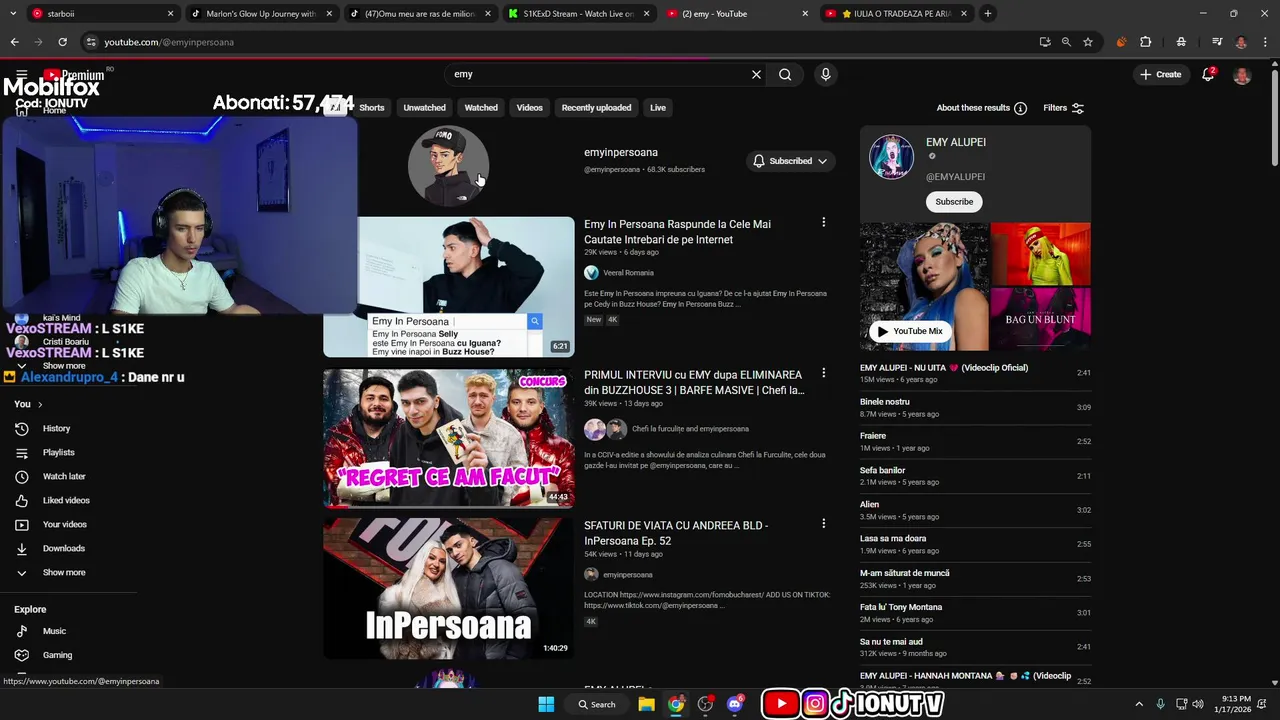The image size is (1280, 720).
Task: Open Chrome three-dot menu
Action: 1264,42
